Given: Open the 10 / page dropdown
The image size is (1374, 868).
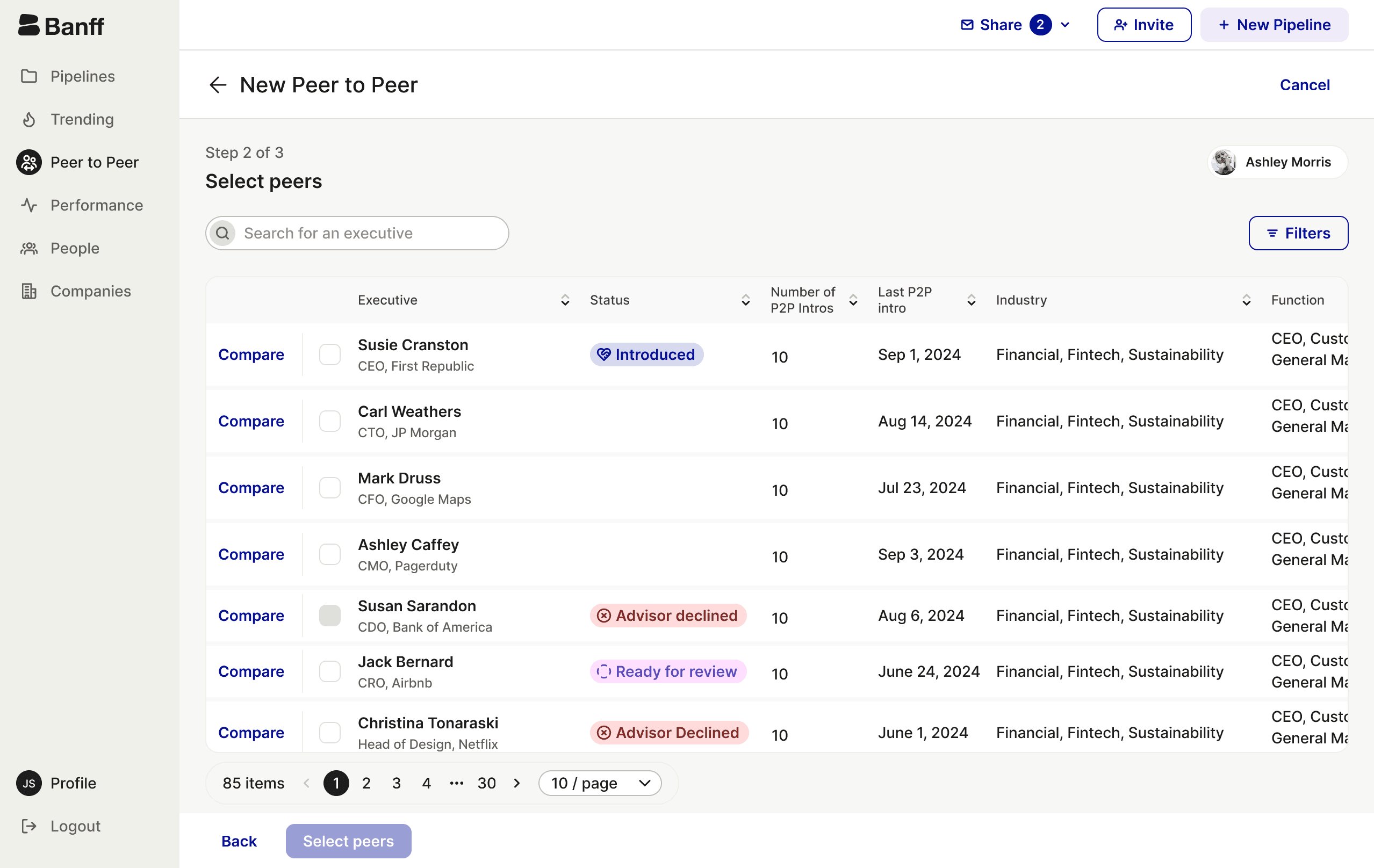Looking at the screenshot, I should tap(600, 783).
